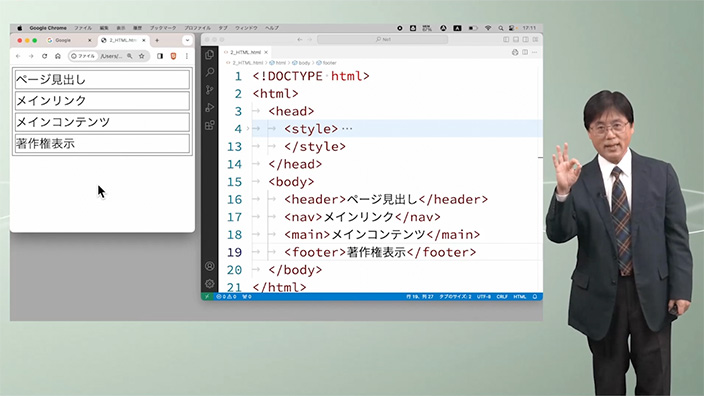Click the メインリンク box on the web page
704x396 pixels.
point(102,101)
